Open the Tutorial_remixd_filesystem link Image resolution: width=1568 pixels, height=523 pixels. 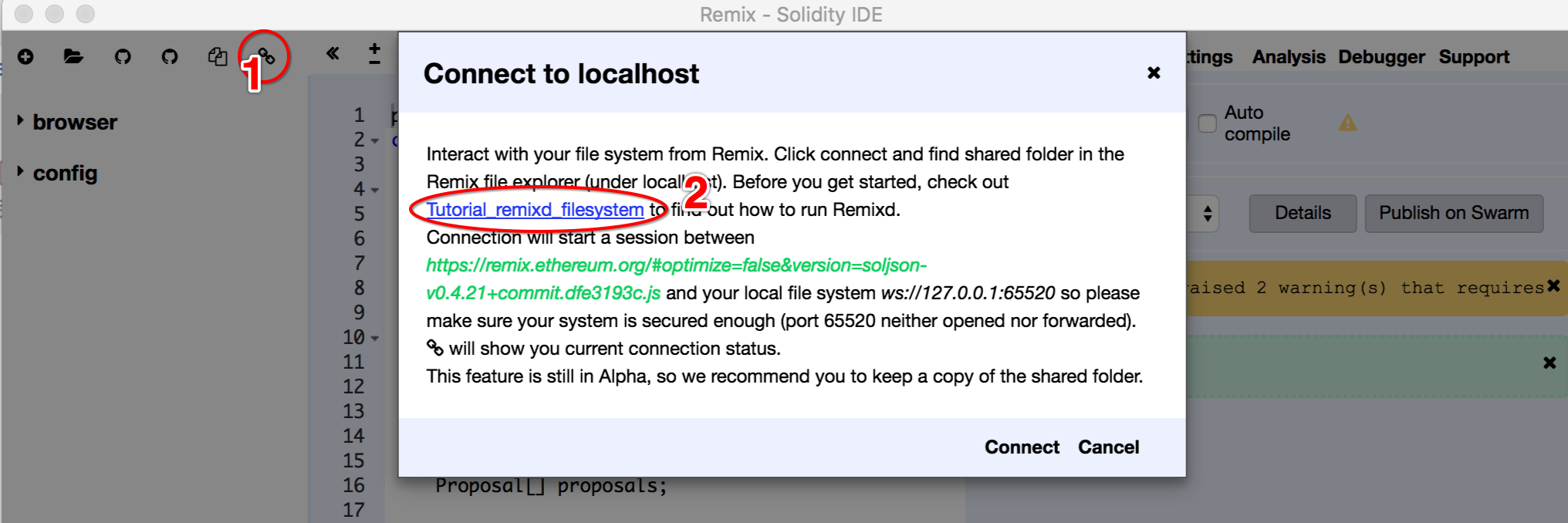[x=535, y=210]
